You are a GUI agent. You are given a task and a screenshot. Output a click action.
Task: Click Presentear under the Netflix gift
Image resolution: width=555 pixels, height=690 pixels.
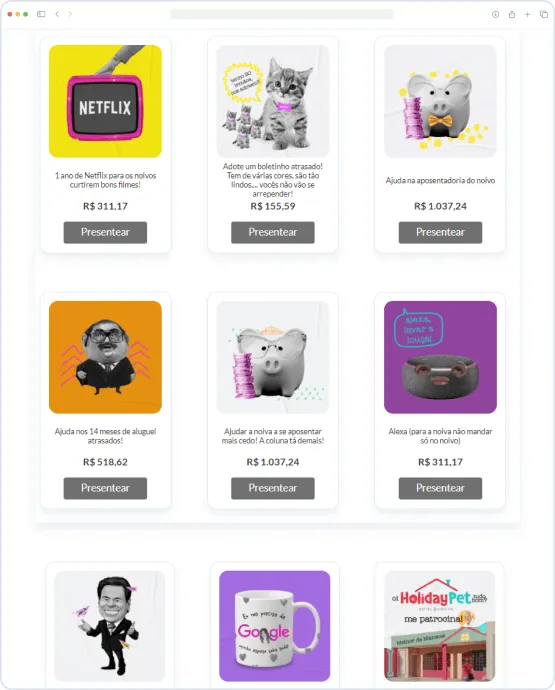click(105, 232)
